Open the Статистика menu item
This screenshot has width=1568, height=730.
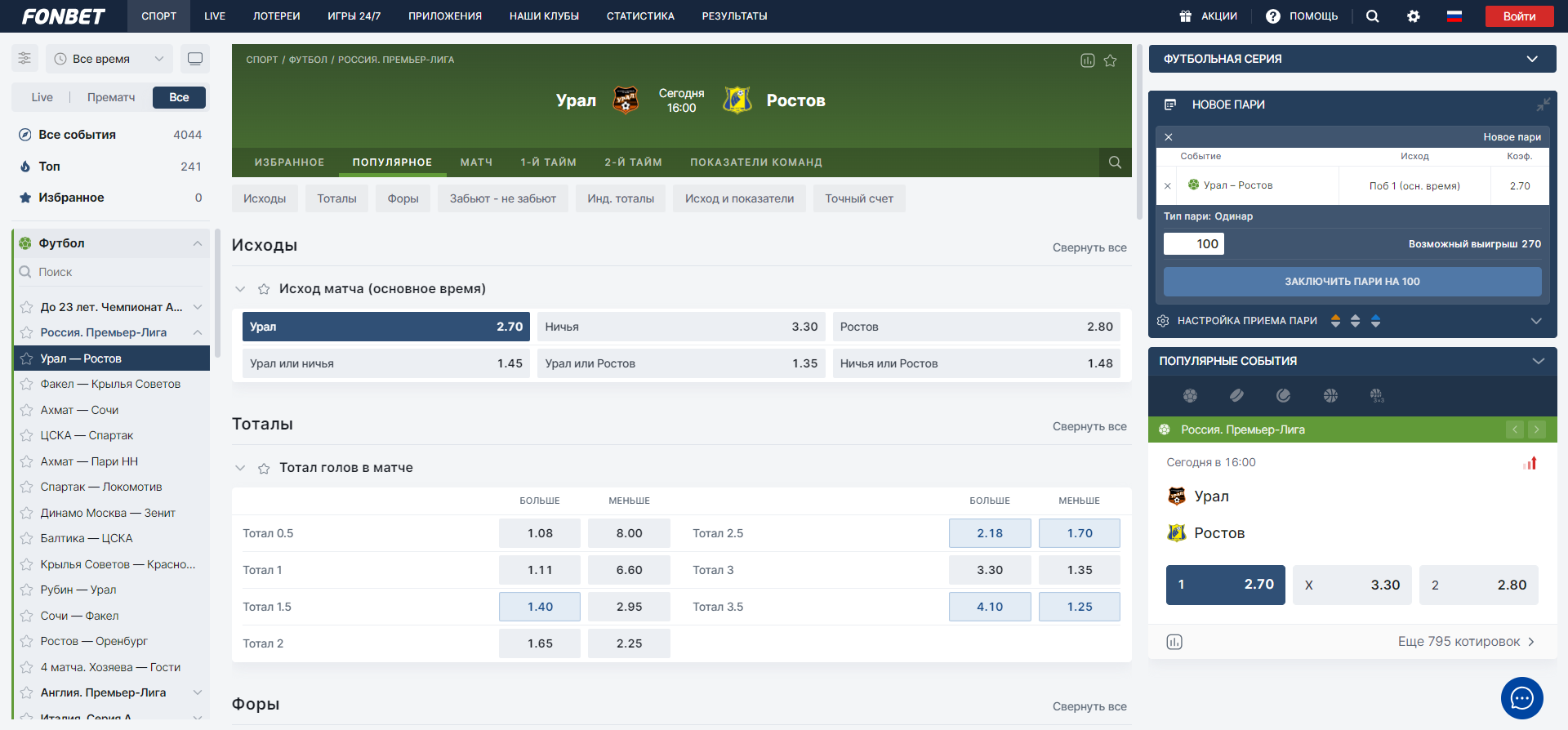639,16
